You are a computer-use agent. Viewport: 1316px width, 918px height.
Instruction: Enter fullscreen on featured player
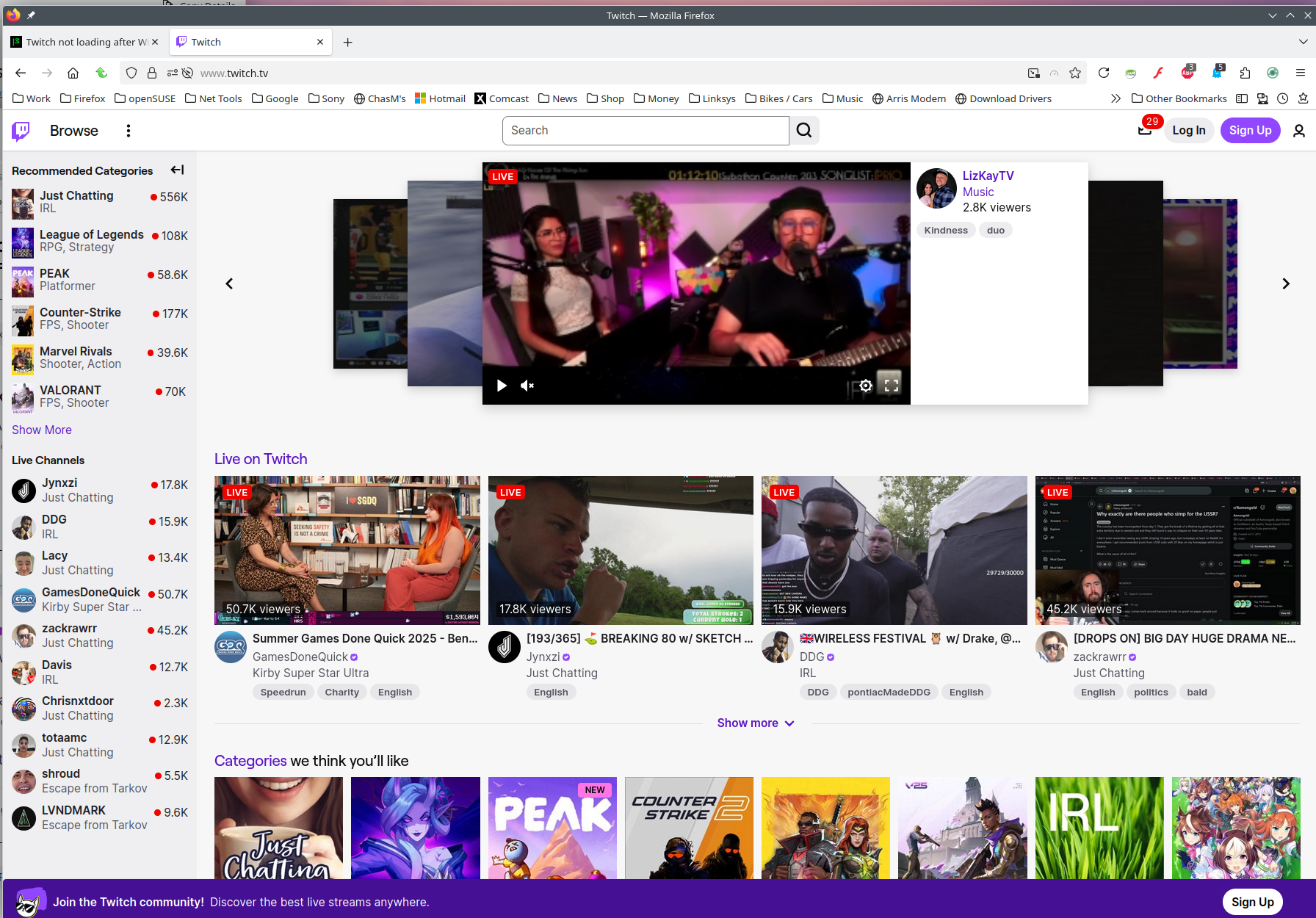point(891,386)
